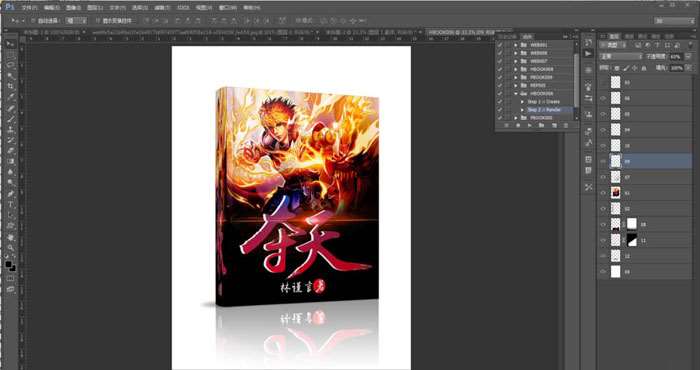Open the 图像 (Image) menu
The image size is (700, 370).
(x=74, y=8)
